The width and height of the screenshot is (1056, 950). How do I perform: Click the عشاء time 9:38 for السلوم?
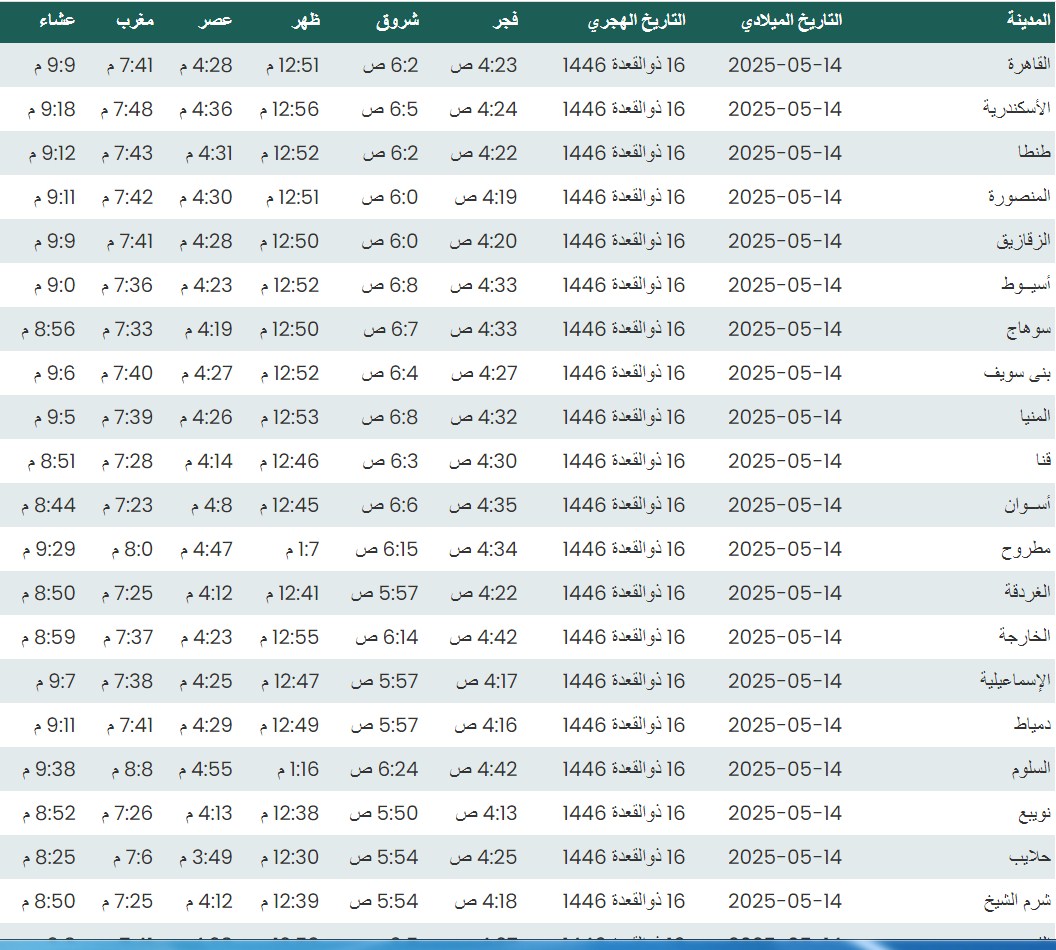[x=48, y=769]
